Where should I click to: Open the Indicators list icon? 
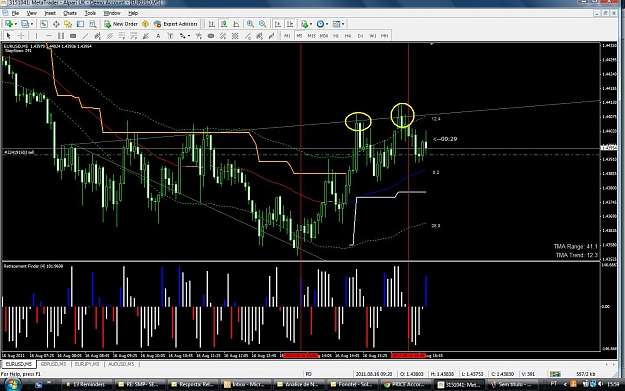[305, 24]
